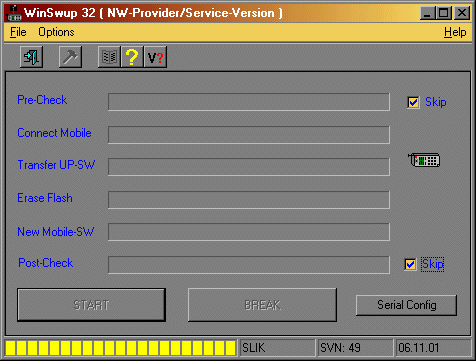Open Serial Config
Viewport: 476px width, 361px height.
coord(406,305)
